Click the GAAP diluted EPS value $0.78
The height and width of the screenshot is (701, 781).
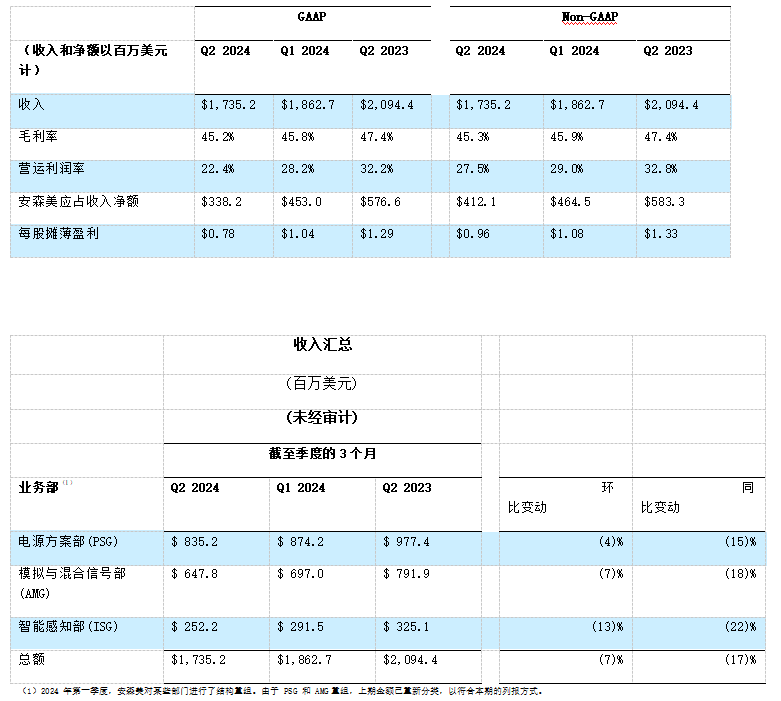[x=219, y=233]
